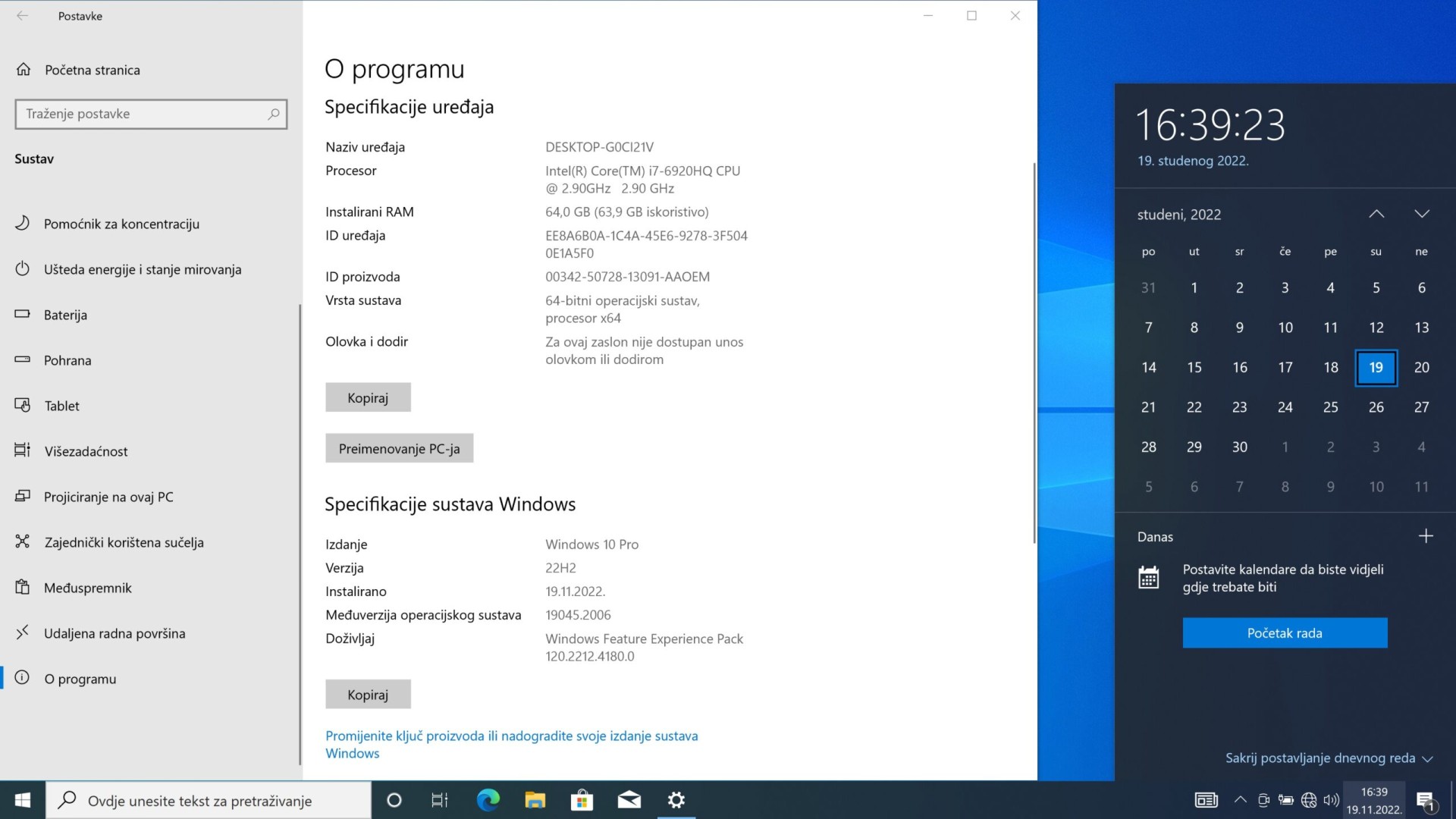Click the O programu info icon
Image resolution: width=1456 pixels, height=819 pixels.
coord(23,677)
